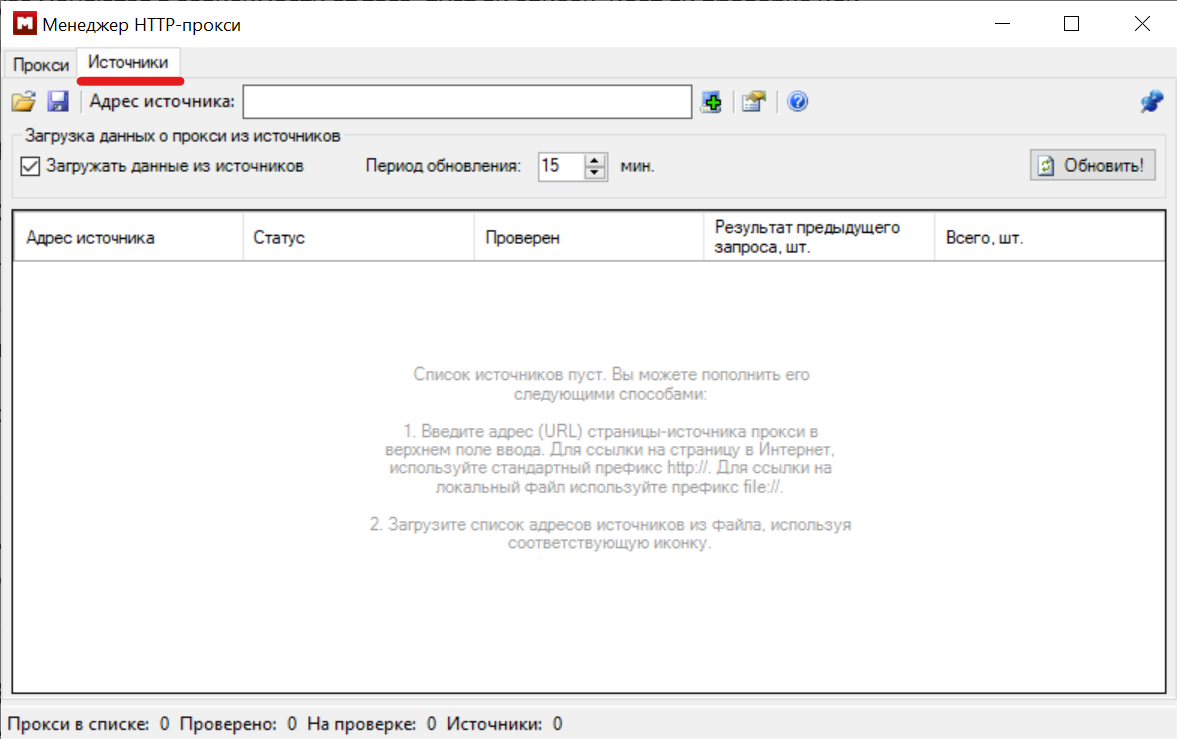The image size is (1177, 739).
Task: Decrease update period with down arrow
Action: coord(595,172)
